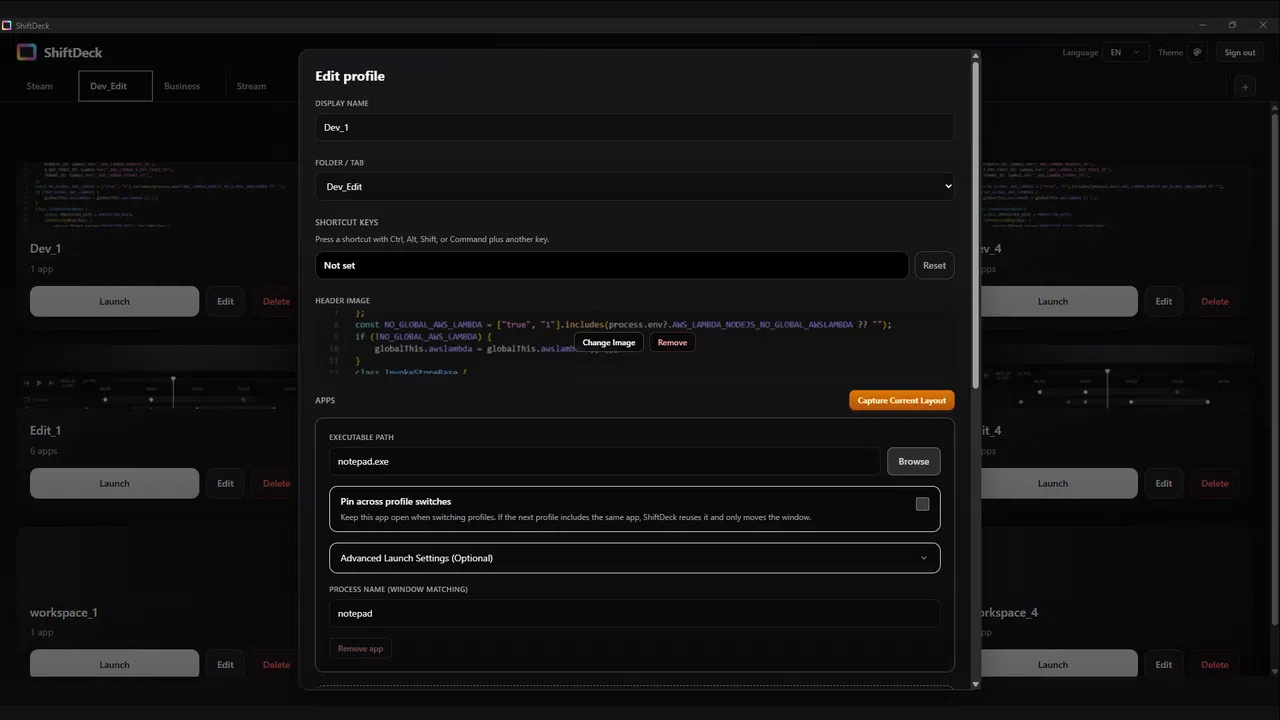Screen dimensions: 1280x720
Task: Launch the Edit_4 profile
Action: (1059, 484)
